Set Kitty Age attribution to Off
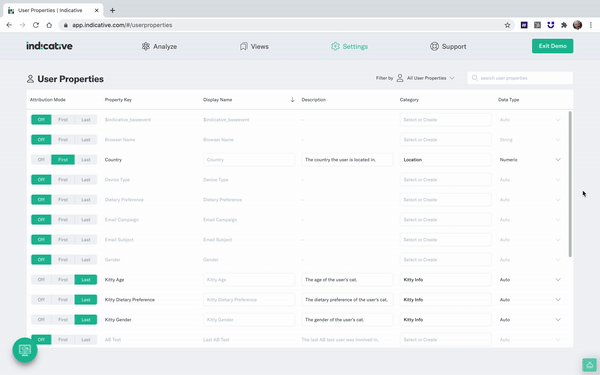 point(41,280)
